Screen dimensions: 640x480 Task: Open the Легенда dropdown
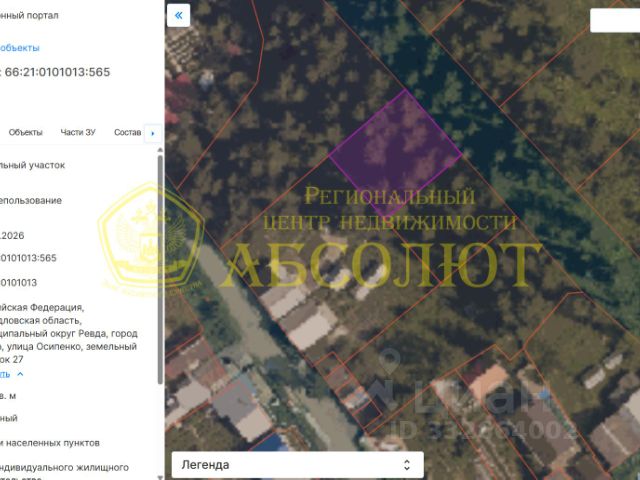coord(297,464)
